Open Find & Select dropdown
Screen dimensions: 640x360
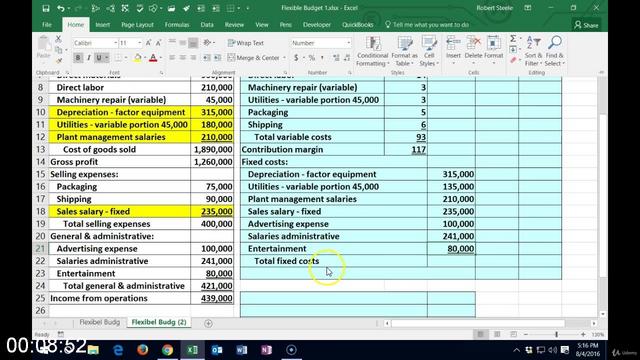point(555,51)
